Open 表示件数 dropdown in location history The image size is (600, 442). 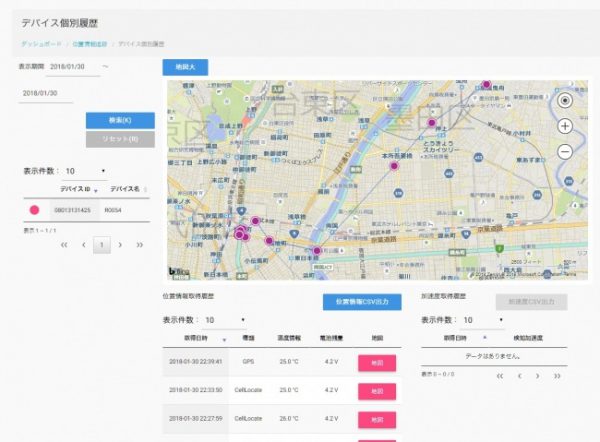pyautogui.click(x=225, y=321)
